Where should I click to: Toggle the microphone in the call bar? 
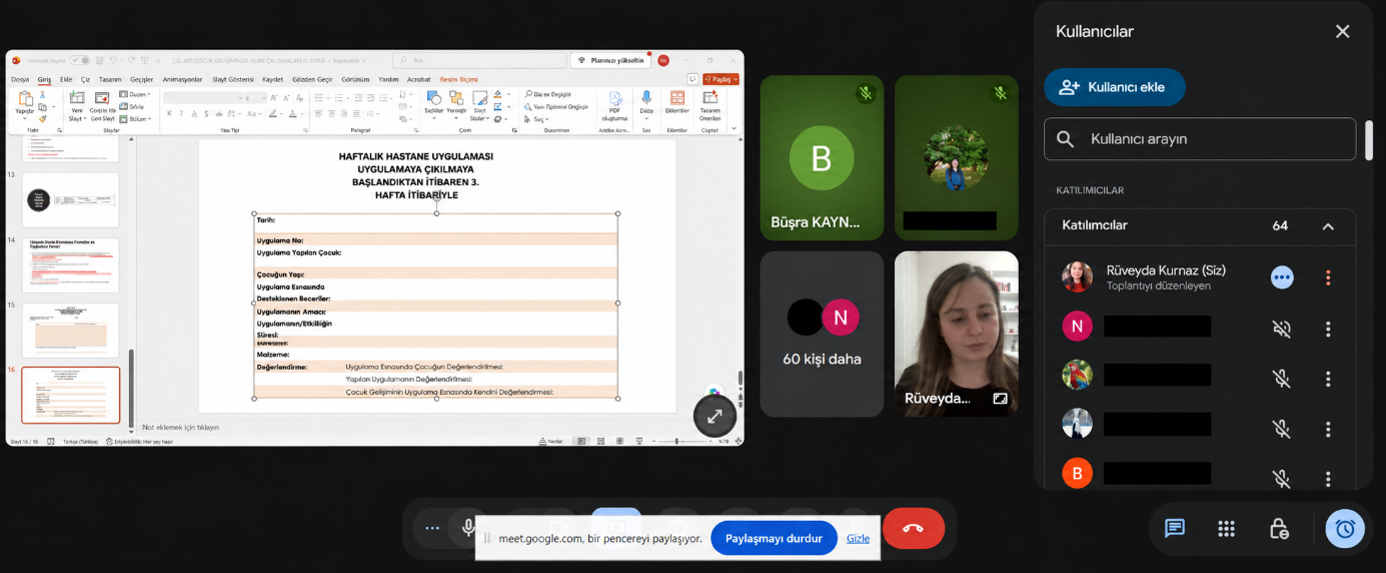[x=468, y=528]
